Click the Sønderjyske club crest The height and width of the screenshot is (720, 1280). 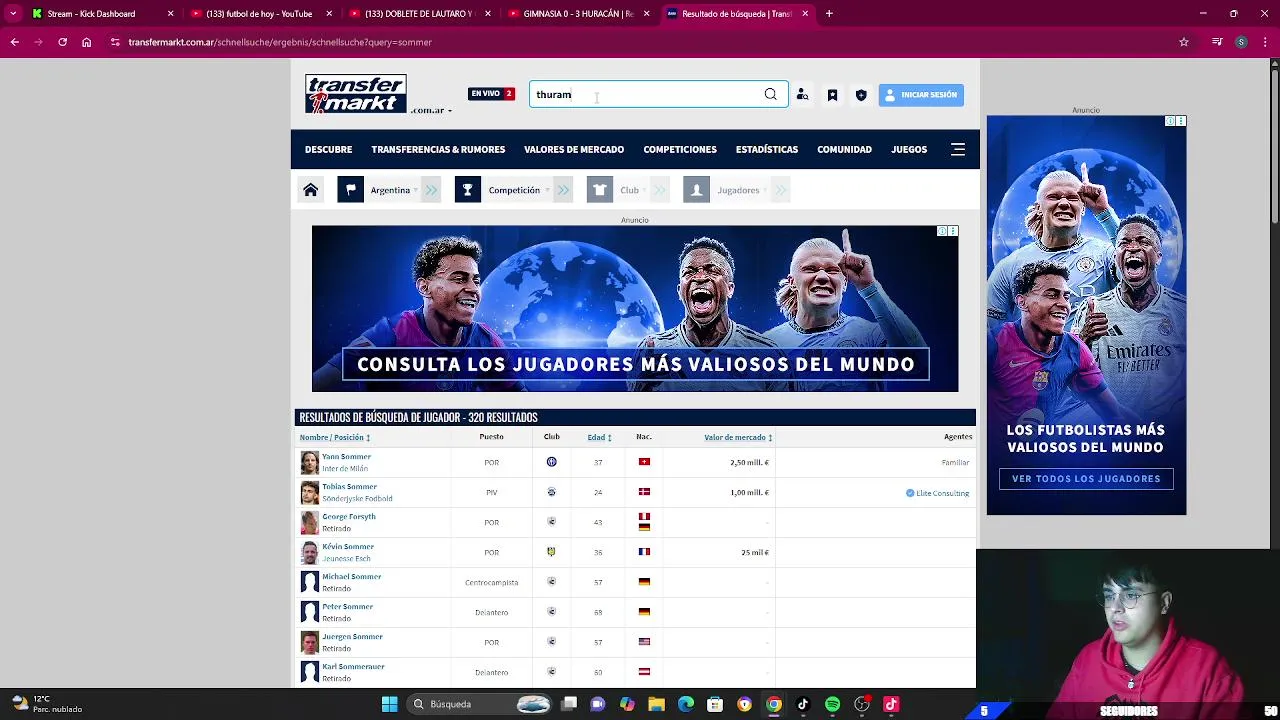pyautogui.click(x=551, y=492)
